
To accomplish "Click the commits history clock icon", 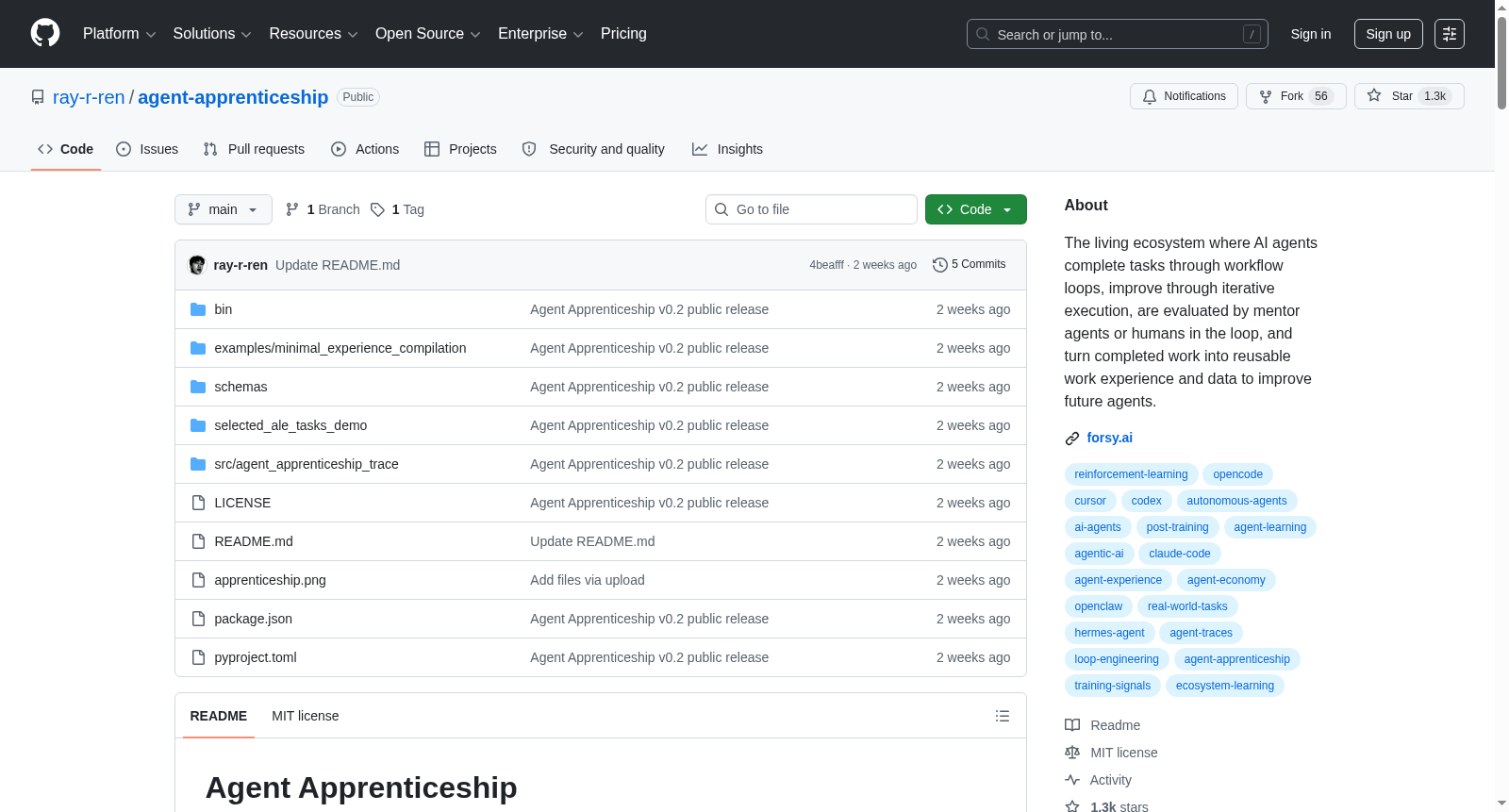I will (x=939, y=265).
